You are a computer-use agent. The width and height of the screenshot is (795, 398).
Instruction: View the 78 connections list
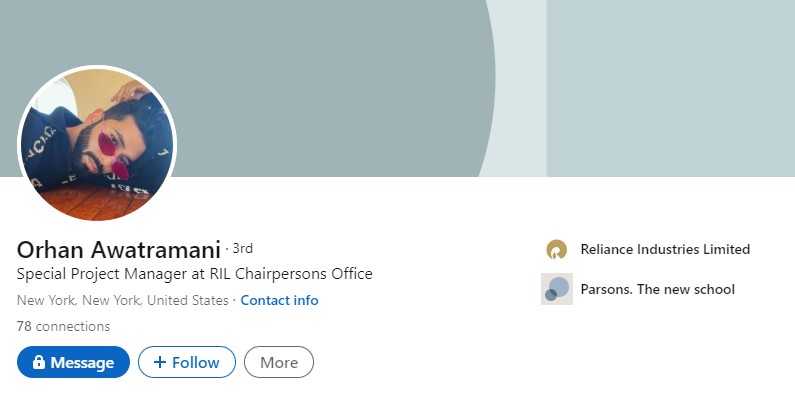[63, 326]
